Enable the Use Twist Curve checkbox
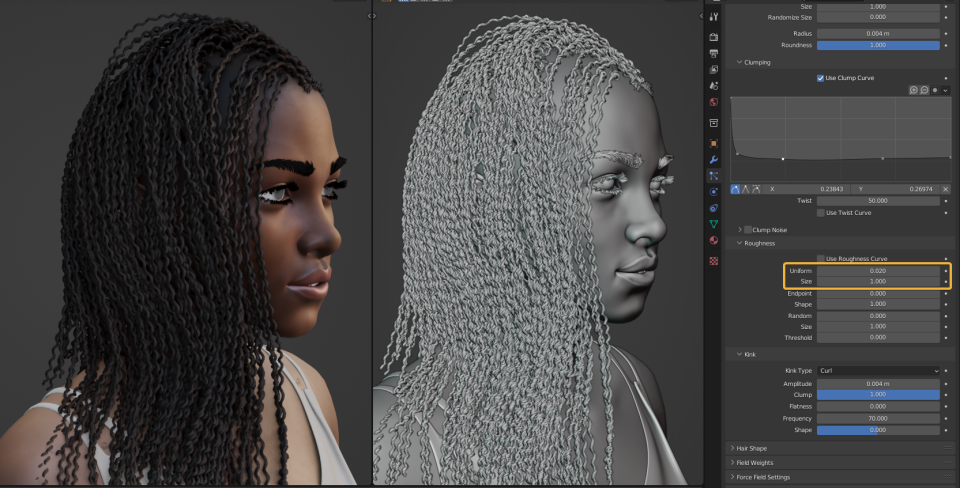Screen dimensions: 960x488 pos(820,213)
